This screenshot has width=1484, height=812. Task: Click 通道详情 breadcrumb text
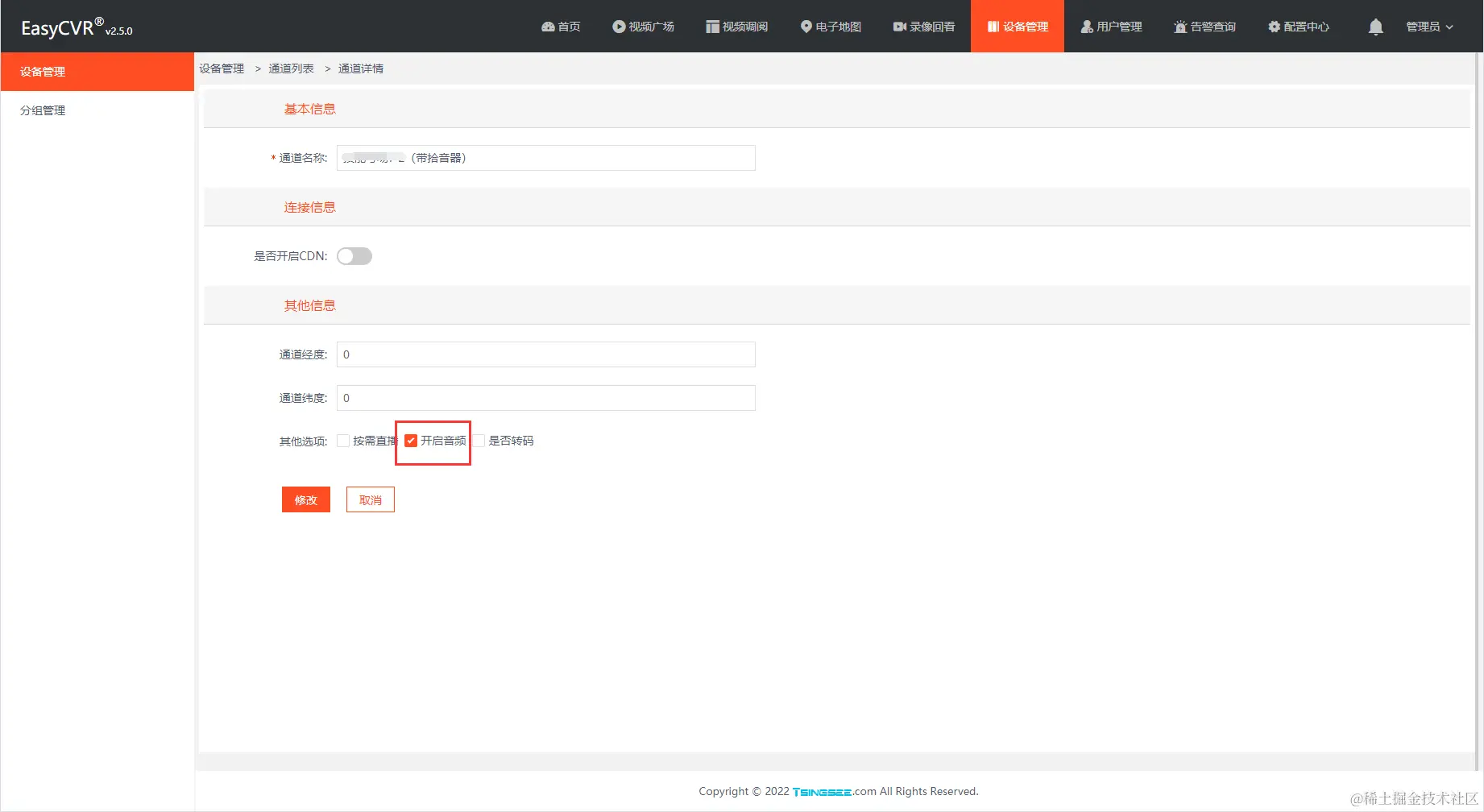361,68
